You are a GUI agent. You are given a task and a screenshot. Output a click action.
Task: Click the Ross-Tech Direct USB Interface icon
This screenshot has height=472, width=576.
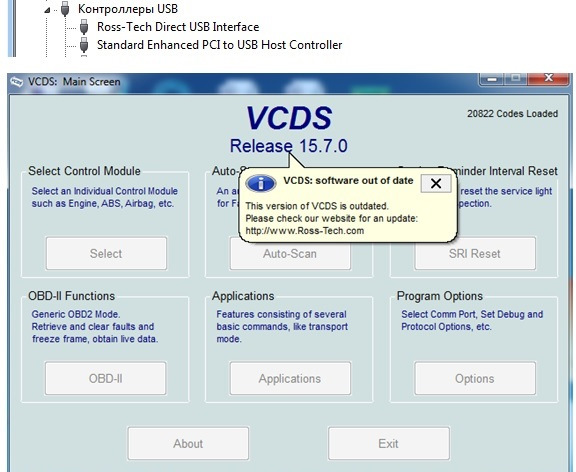84,27
